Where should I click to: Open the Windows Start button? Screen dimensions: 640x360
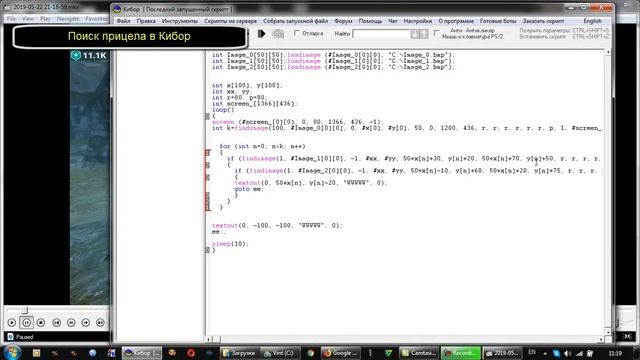point(12,353)
